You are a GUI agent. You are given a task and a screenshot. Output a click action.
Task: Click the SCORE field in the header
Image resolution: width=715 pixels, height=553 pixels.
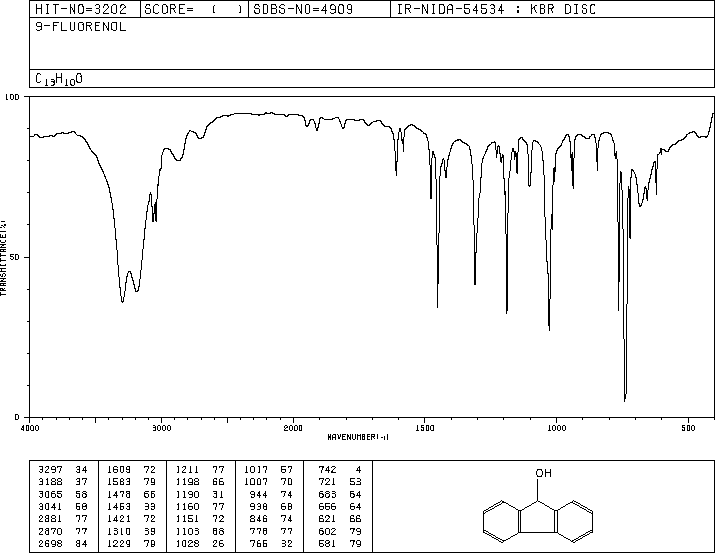point(194,9)
